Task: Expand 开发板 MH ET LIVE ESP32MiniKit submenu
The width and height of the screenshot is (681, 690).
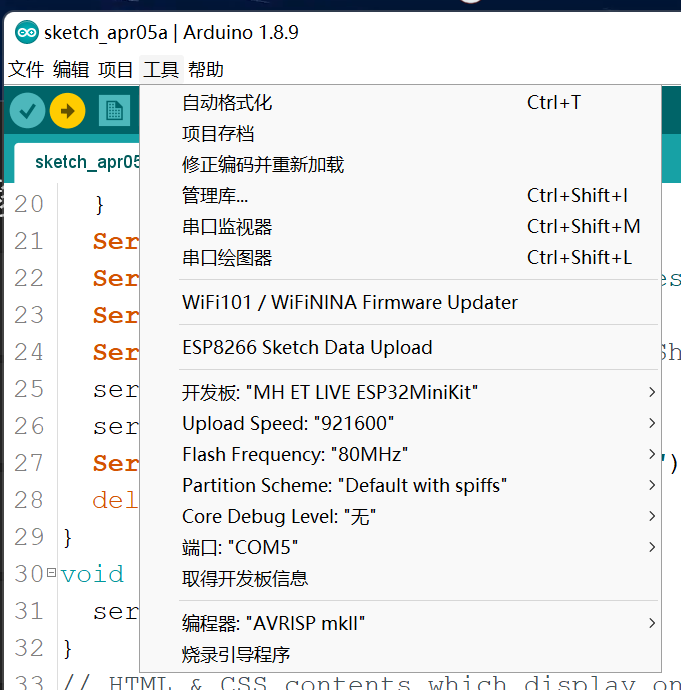Action: (400, 392)
